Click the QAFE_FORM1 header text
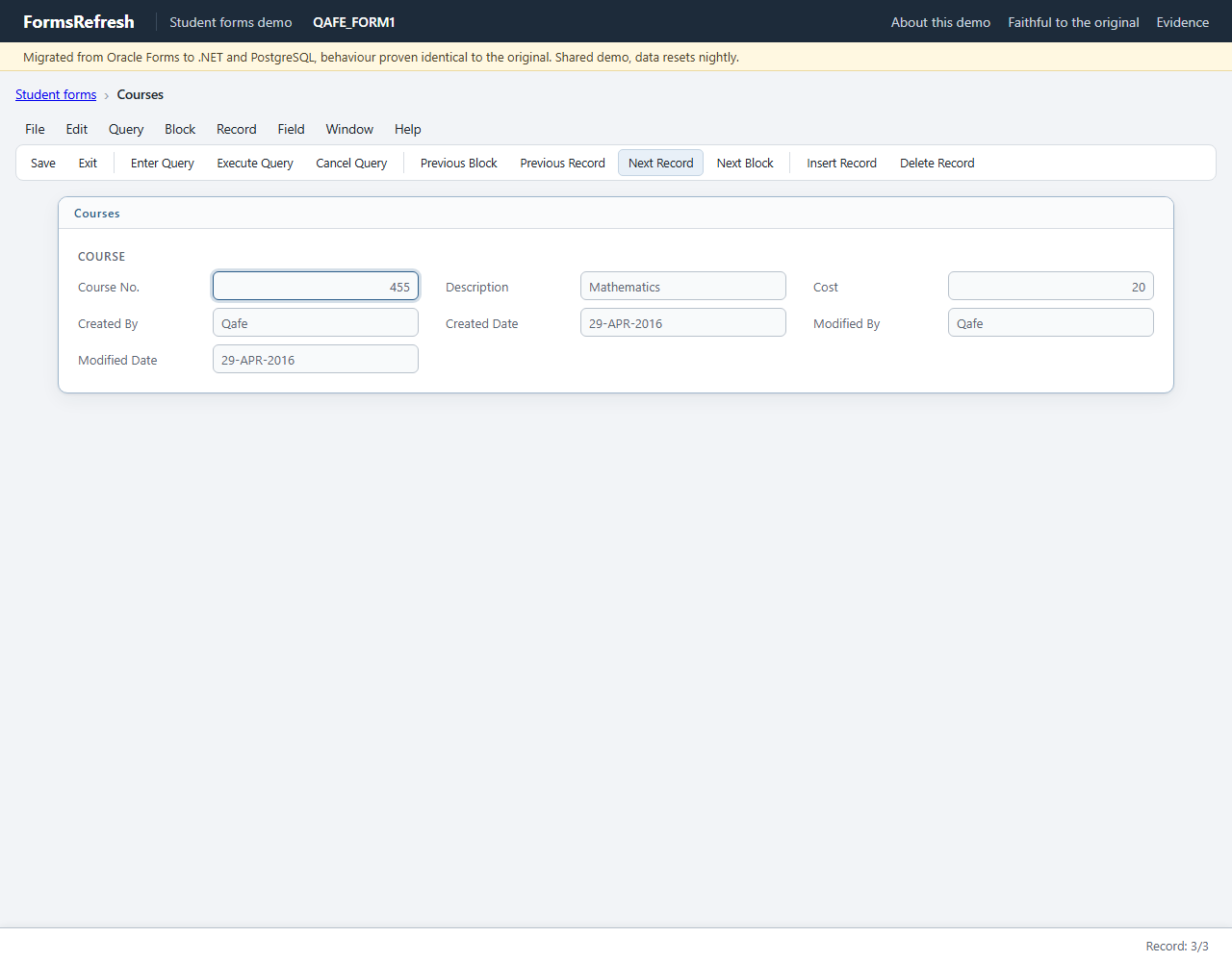 (x=354, y=22)
